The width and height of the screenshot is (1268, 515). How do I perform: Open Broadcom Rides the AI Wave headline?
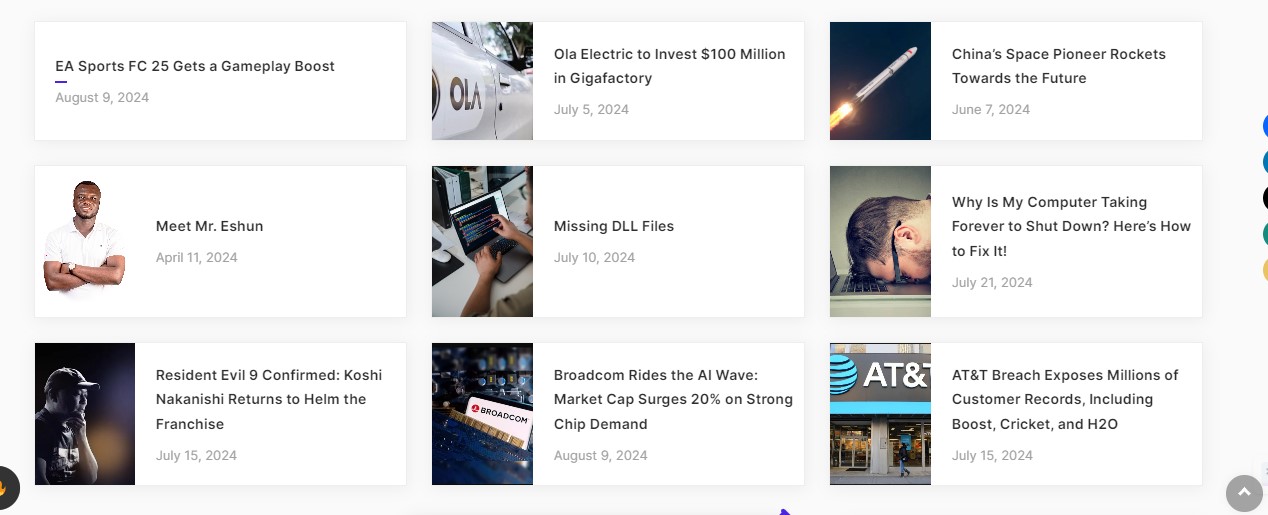click(673, 399)
